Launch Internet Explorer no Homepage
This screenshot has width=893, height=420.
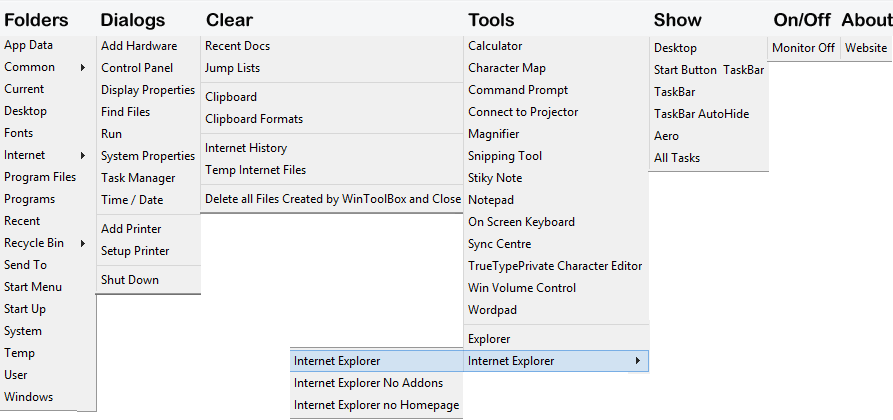click(376, 405)
